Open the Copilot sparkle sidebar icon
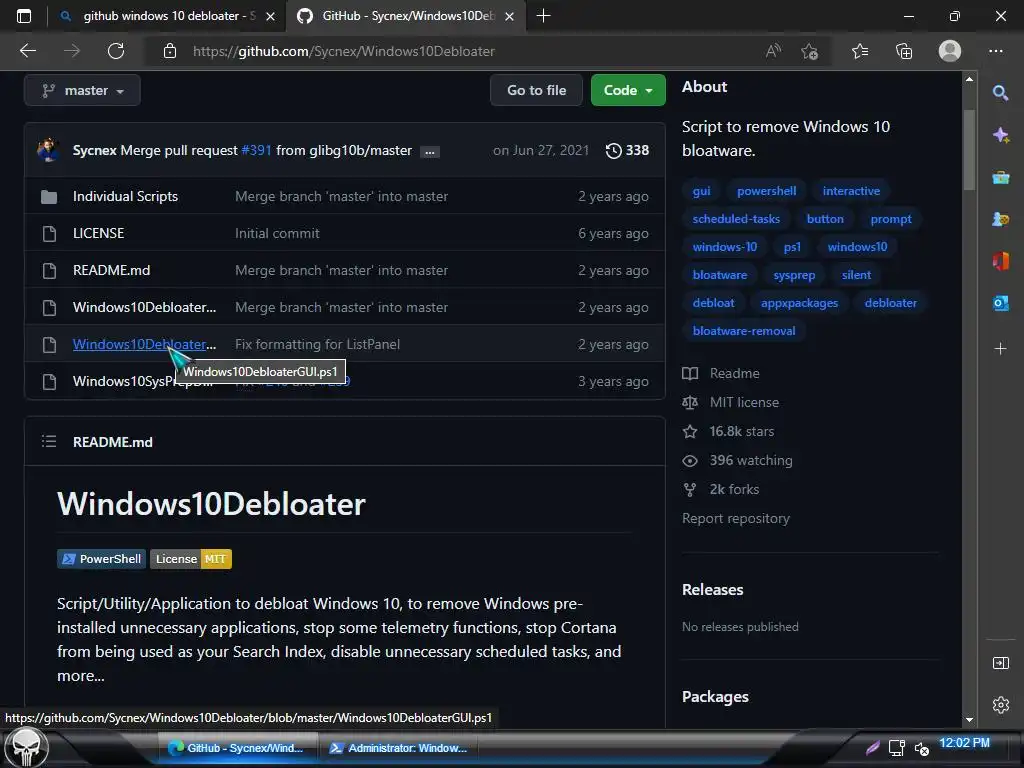This screenshot has width=1024, height=768. [1000, 135]
